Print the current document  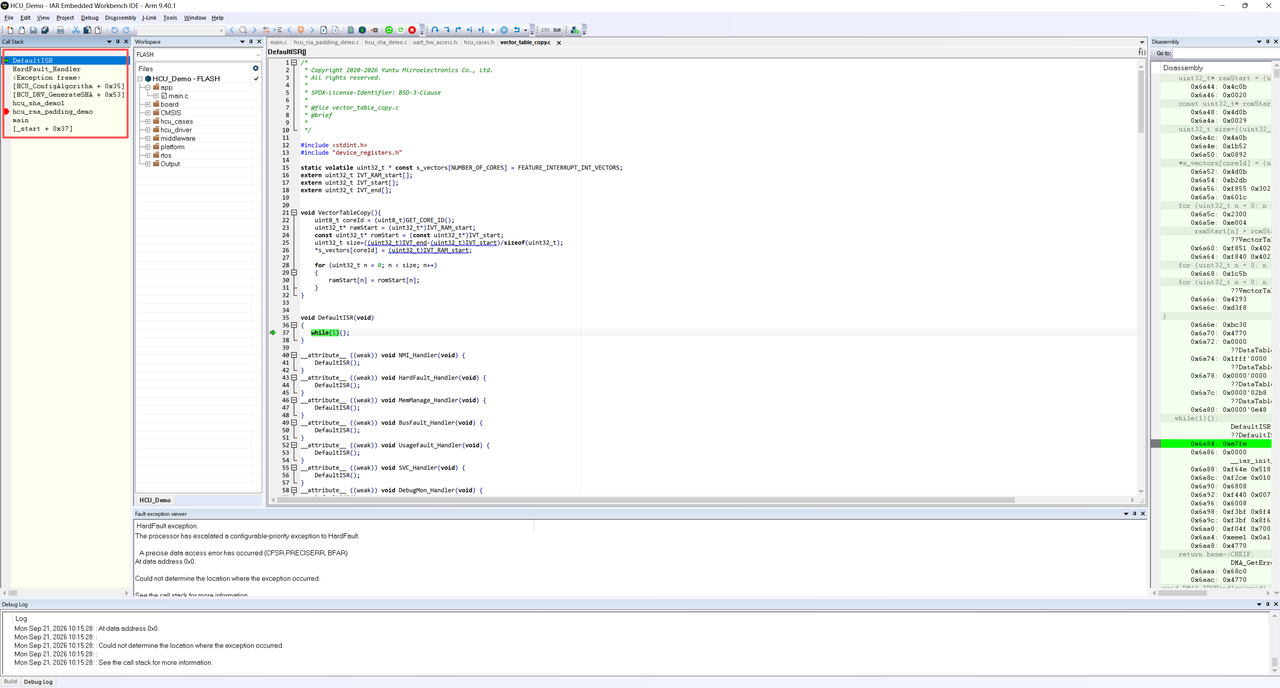(x=60, y=30)
